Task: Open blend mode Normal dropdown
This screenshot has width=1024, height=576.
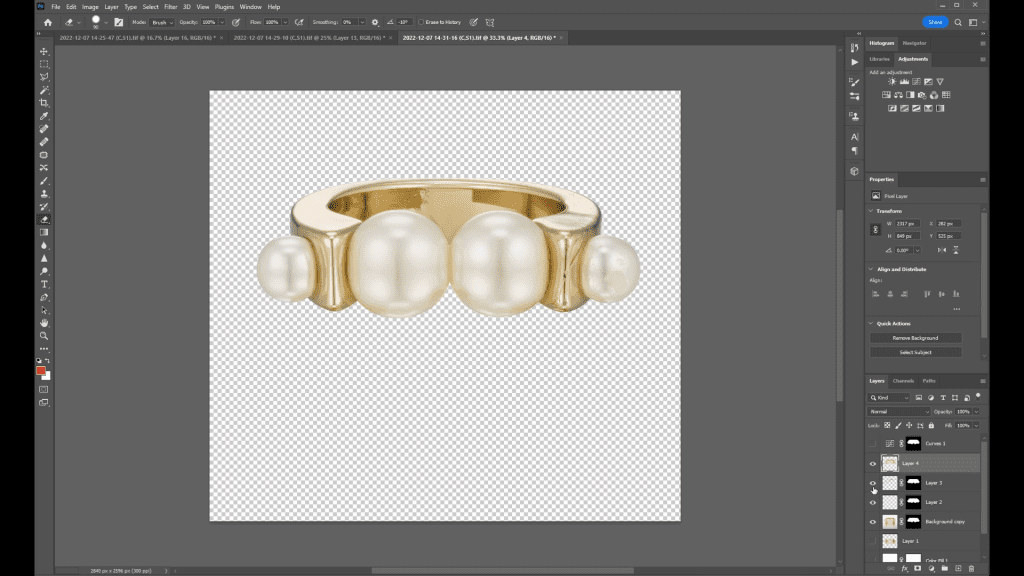Action: tap(899, 412)
